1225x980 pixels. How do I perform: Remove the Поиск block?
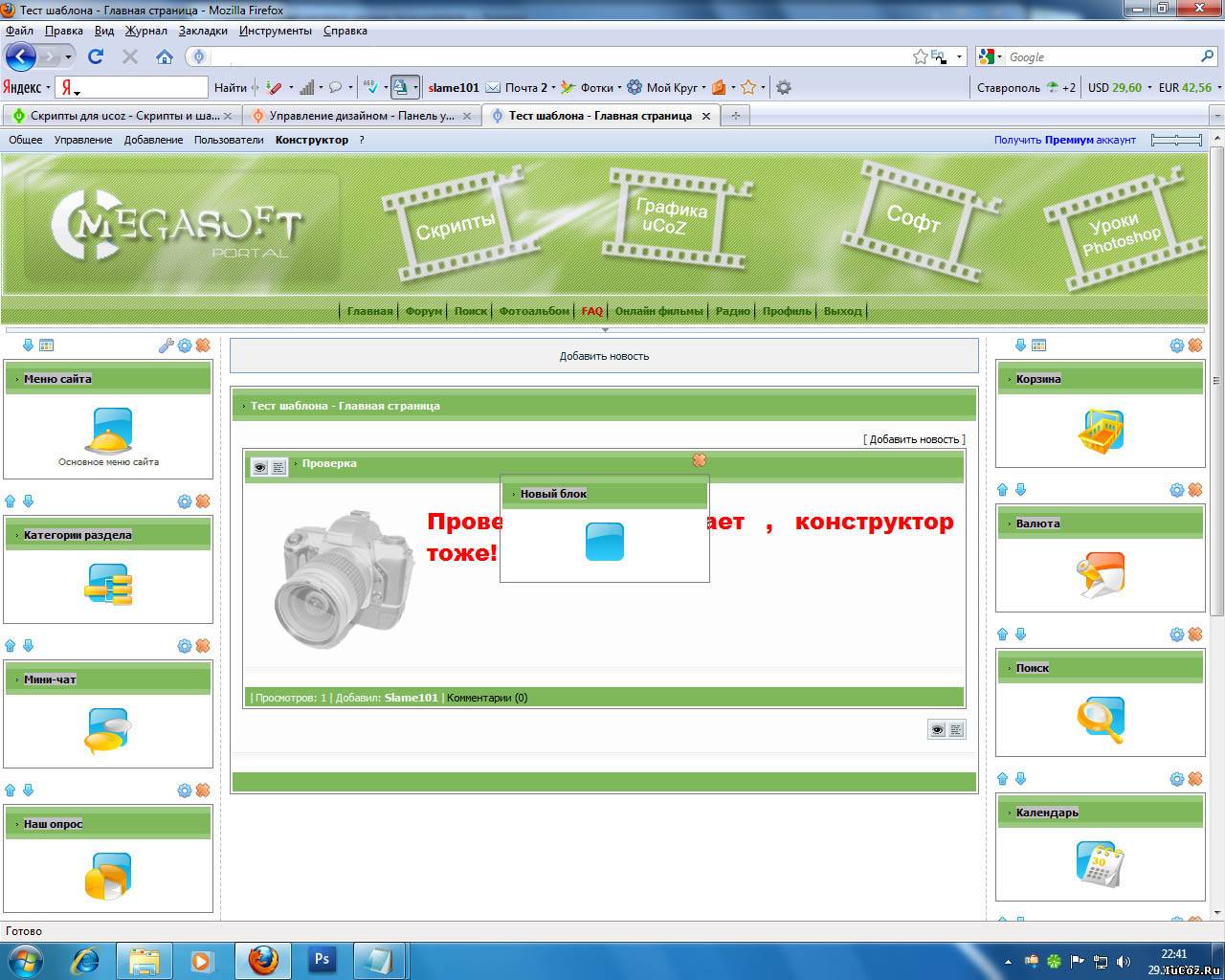click(x=1195, y=635)
